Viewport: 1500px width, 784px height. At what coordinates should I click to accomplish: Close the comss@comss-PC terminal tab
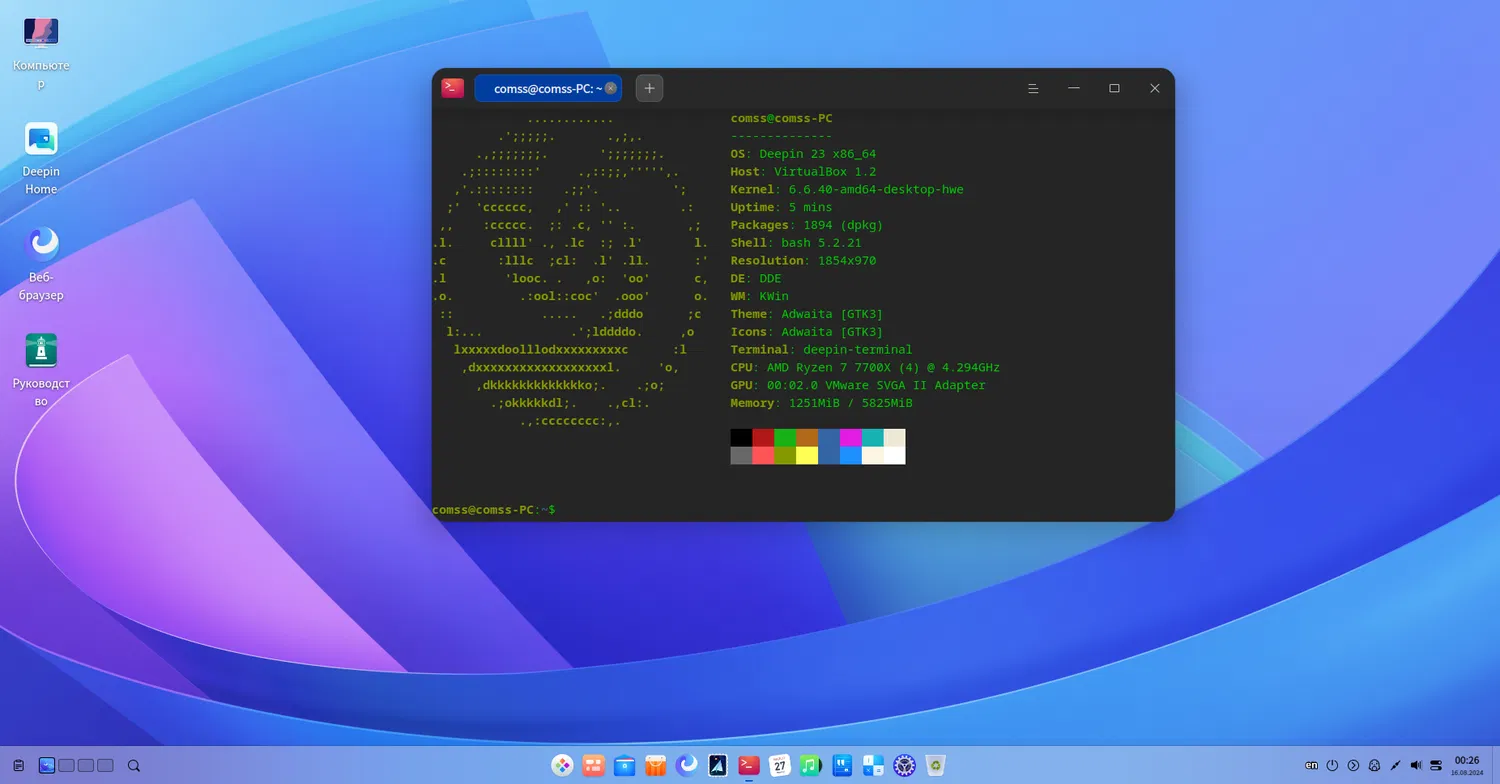pyautogui.click(x=611, y=88)
